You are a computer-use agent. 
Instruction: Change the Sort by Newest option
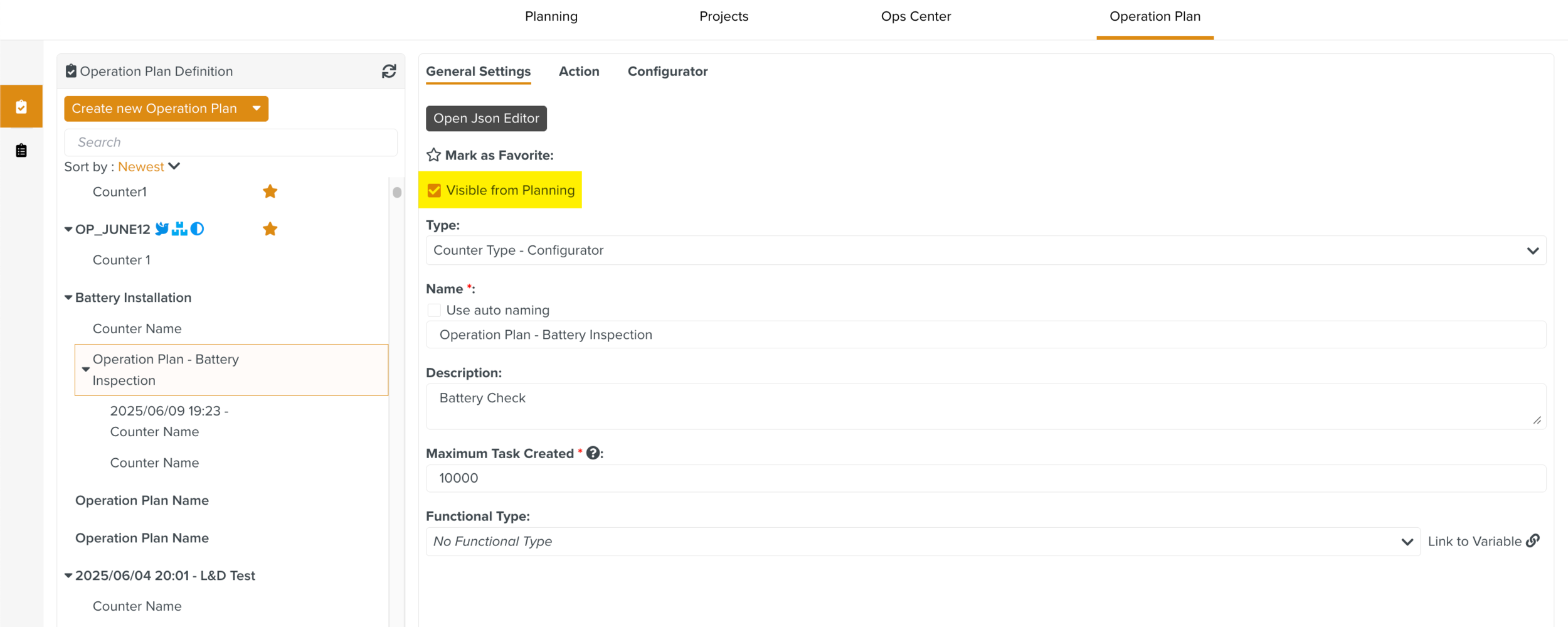coord(149,167)
